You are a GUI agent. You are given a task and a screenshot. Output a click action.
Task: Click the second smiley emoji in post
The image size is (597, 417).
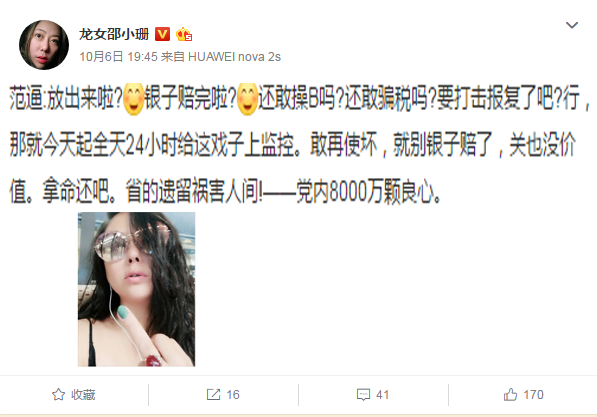(x=247, y=99)
